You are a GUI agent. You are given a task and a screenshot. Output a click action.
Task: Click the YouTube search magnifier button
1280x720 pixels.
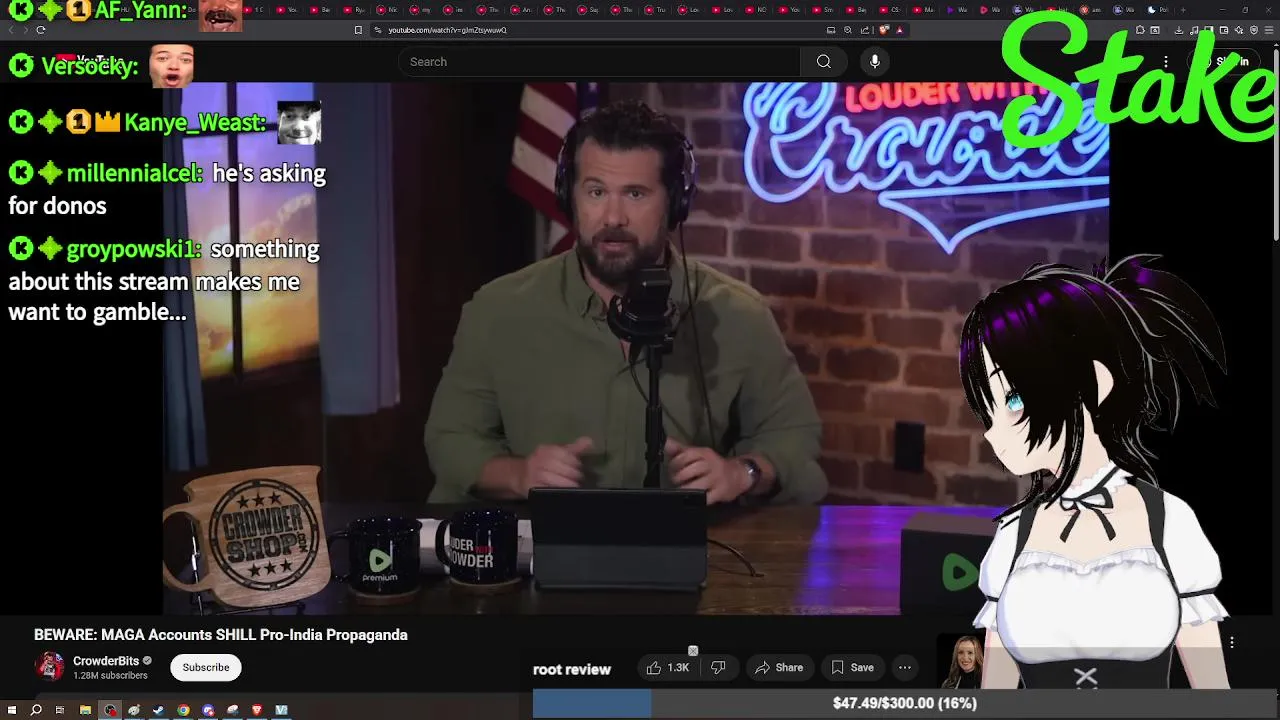[824, 62]
